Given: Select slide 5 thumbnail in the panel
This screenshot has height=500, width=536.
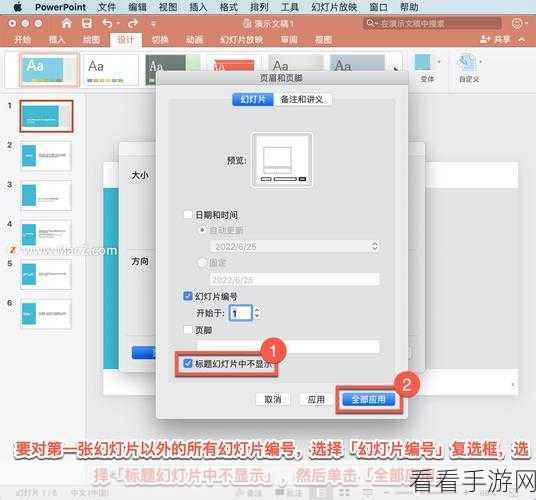Looking at the screenshot, I should [x=46, y=274].
